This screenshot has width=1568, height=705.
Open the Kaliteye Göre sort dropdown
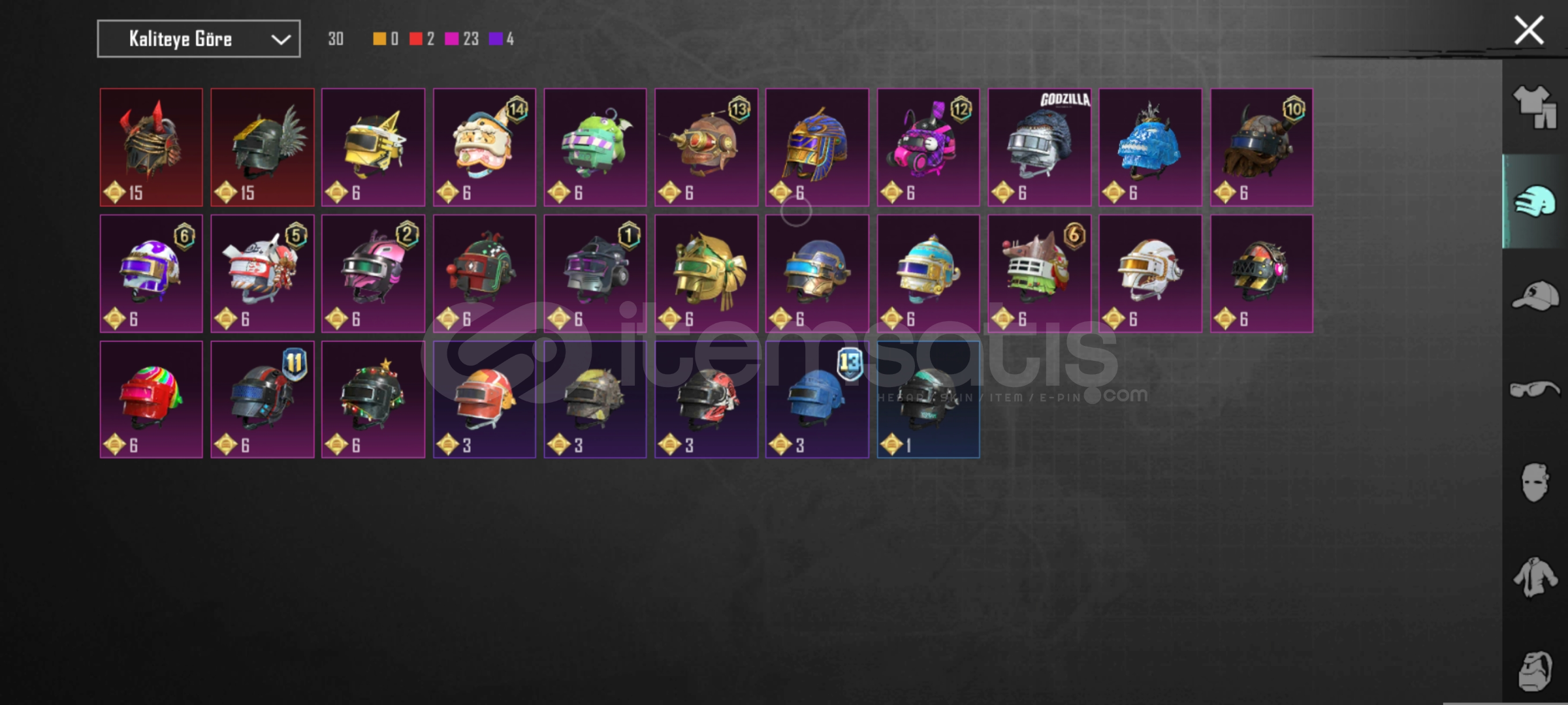(199, 39)
